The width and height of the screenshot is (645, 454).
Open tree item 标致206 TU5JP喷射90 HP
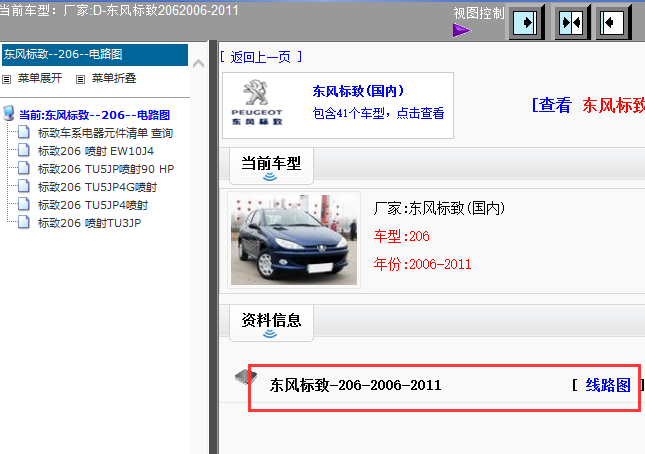106,169
